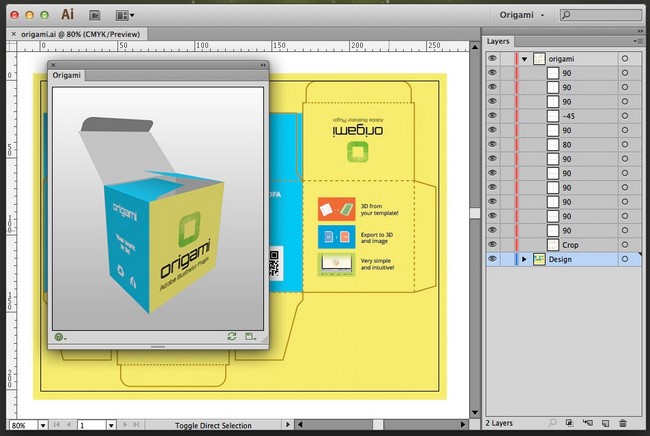The width and height of the screenshot is (650, 436).
Task: Open the status bar options arrow
Action: point(288,425)
